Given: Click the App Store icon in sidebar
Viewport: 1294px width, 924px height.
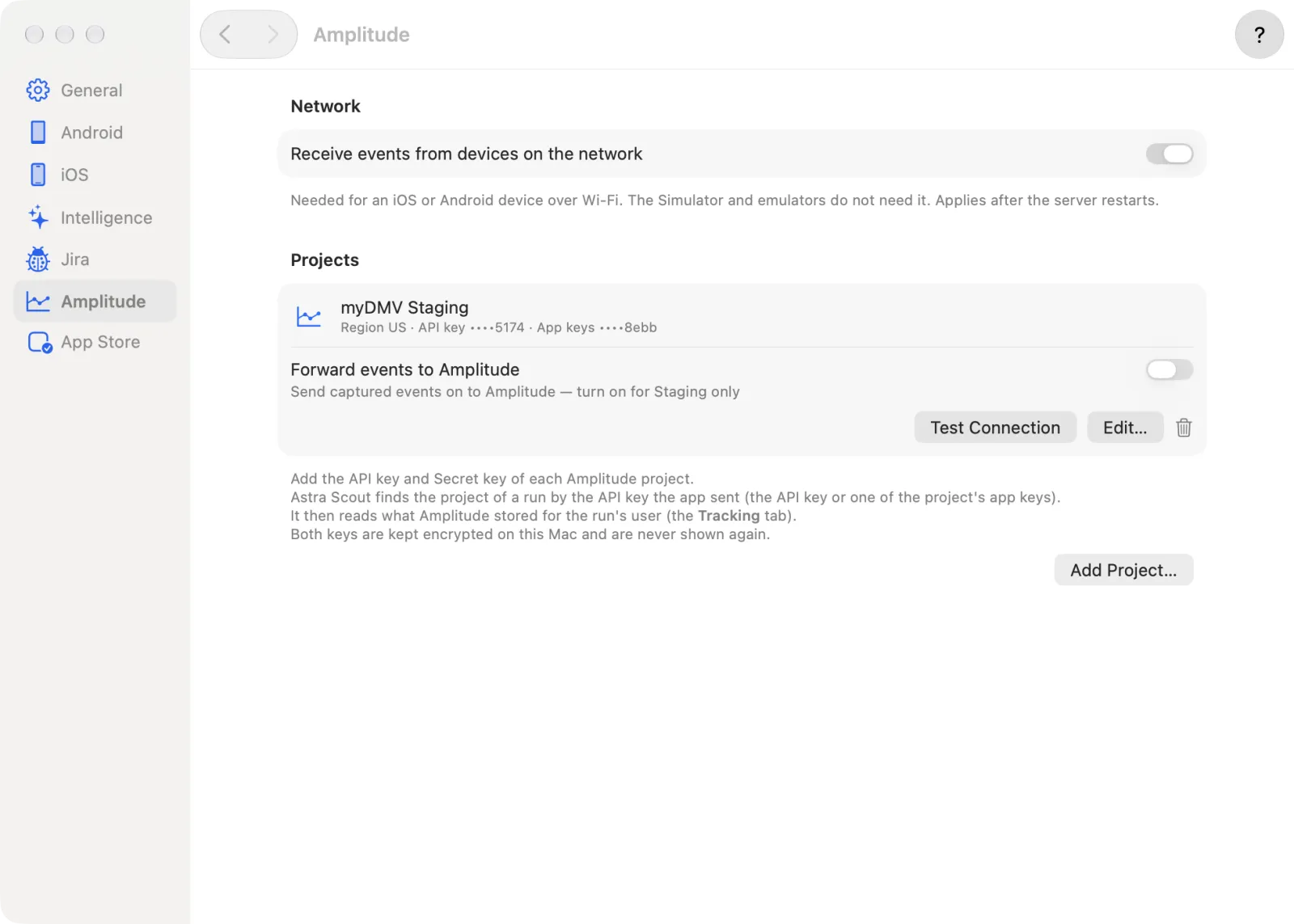Looking at the screenshot, I should point(40,343).
